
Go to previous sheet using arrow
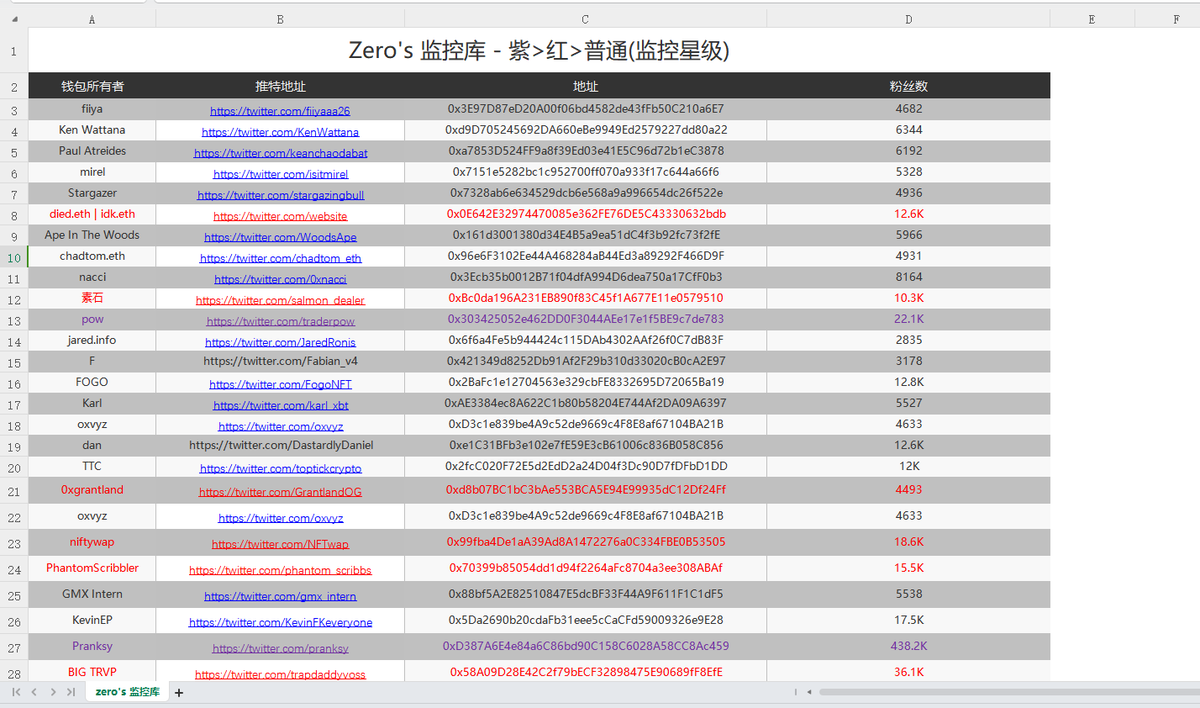pos(34,692)
